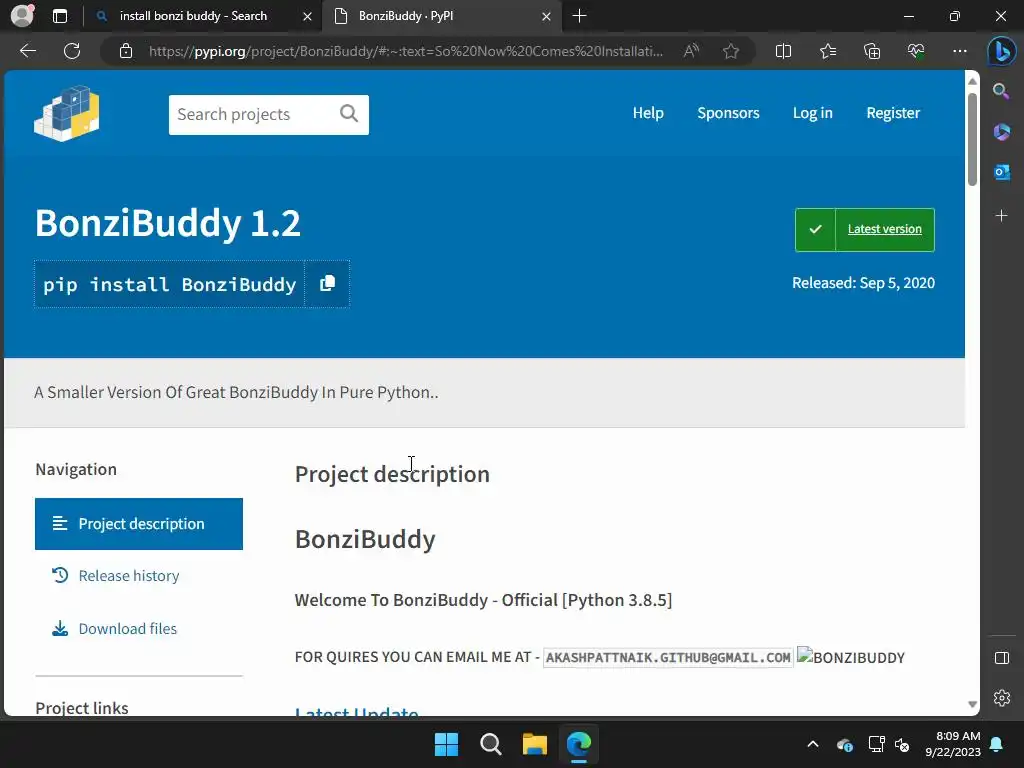The height and width of the screenshot is (768, 1024).
Task: Click the browser address bar URL
Action: [x=406, y=51]
